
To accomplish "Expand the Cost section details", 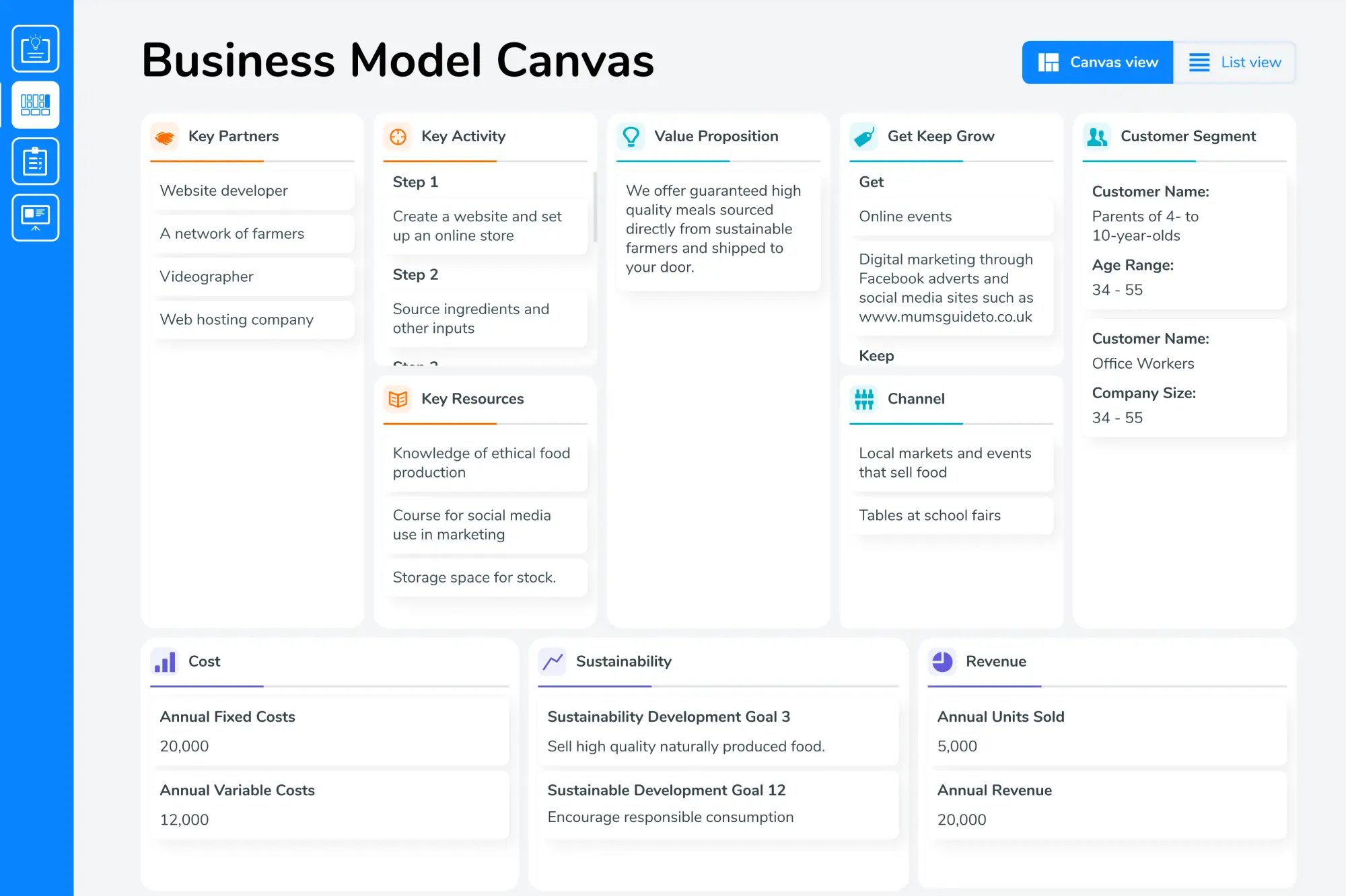I will [x=205, y=661].
